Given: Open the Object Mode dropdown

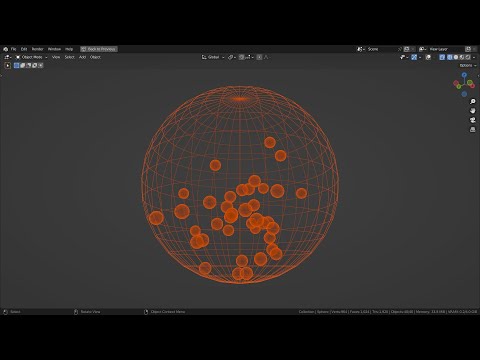Looking at the screenshot, I should pyautogui.click(x=31, y=57).
